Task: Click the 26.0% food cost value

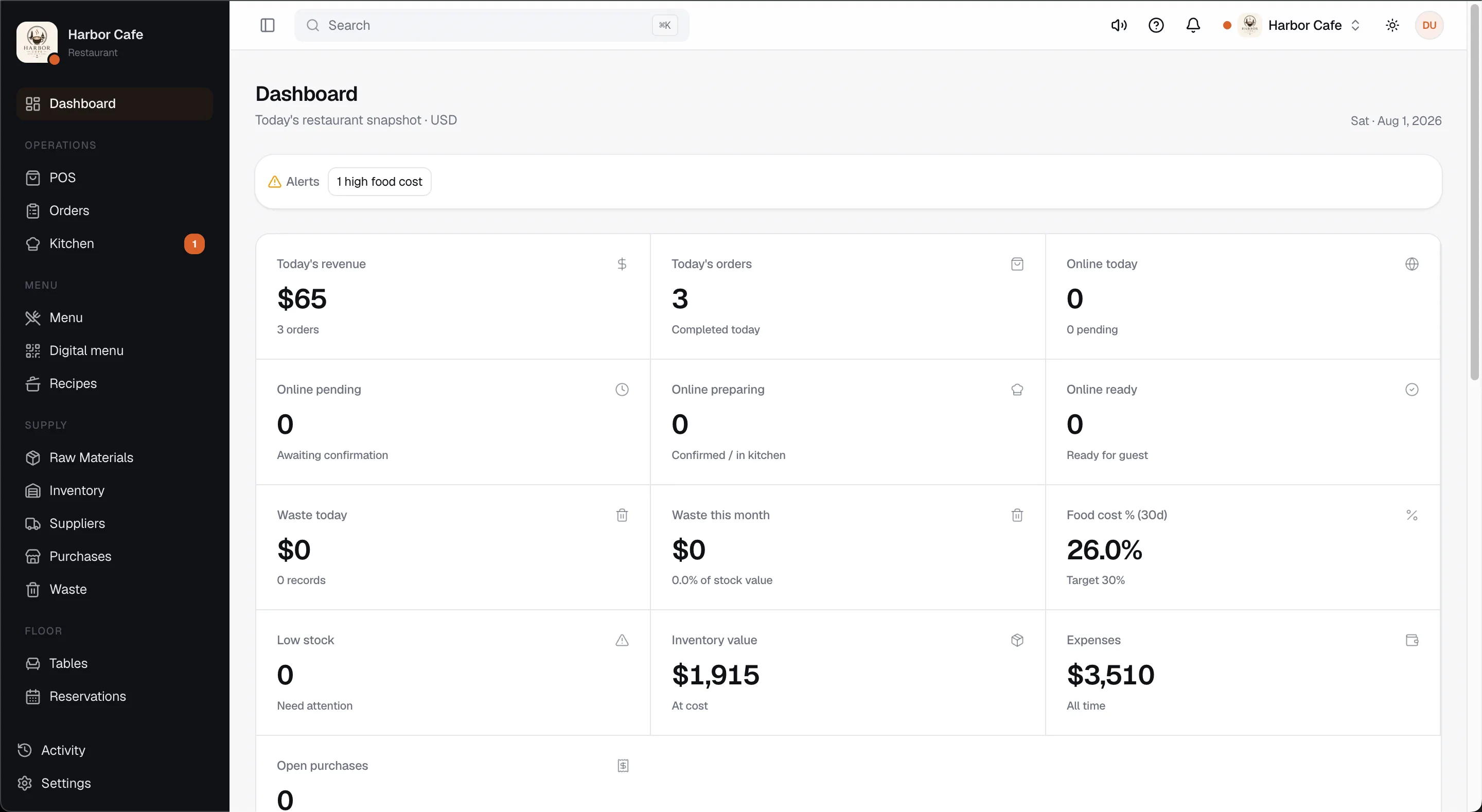Action: (x=1104, y=550)
